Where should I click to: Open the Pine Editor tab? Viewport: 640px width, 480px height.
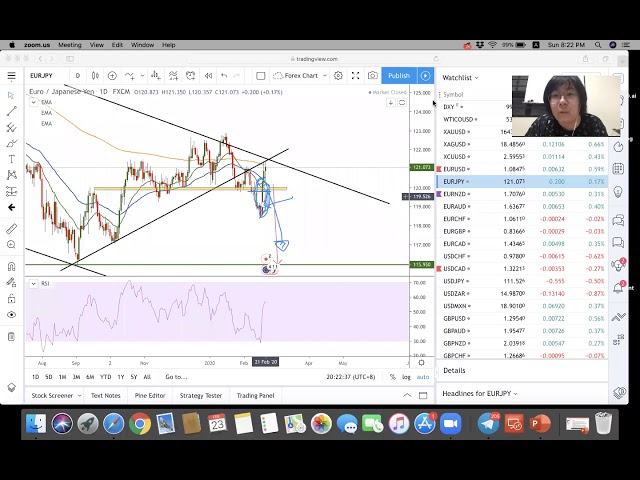point(150,395)
